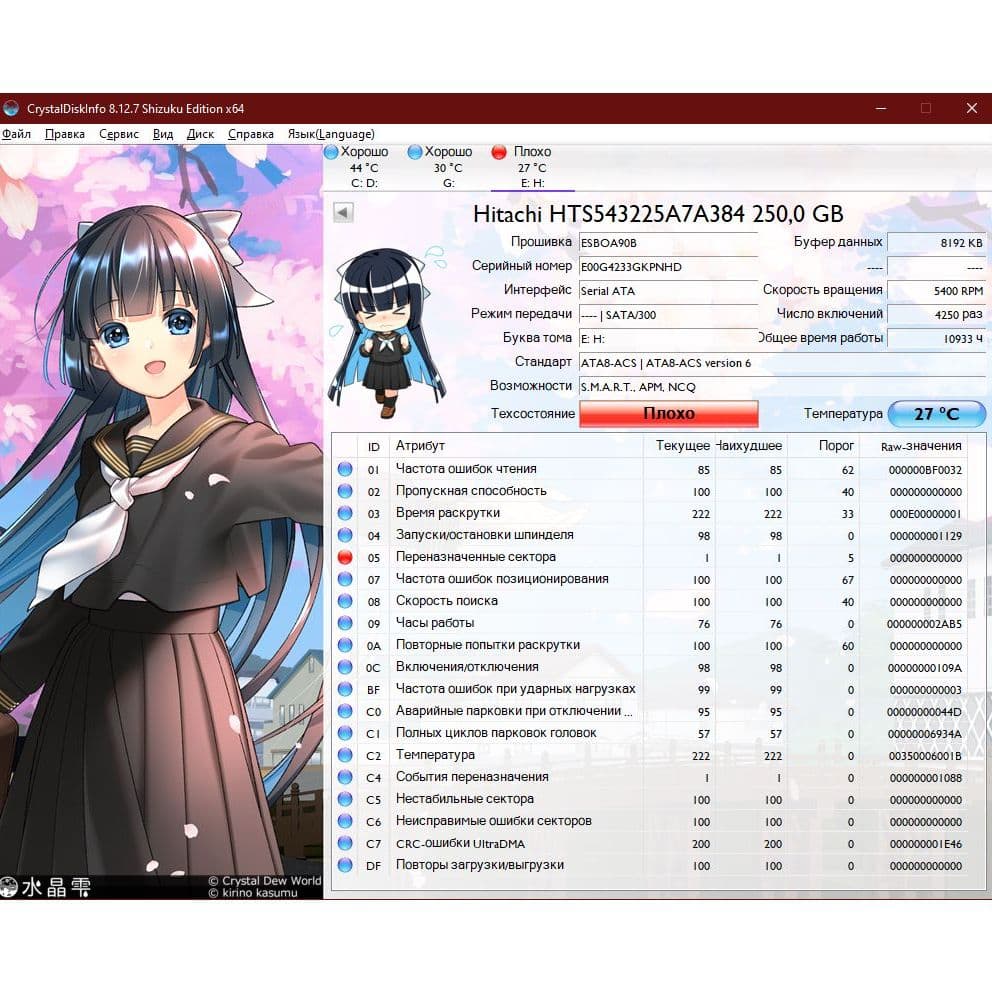This screenshot has height=1000, width=992.
Task: Click status icon of Включения/отключения row
Action: point(345,667)
